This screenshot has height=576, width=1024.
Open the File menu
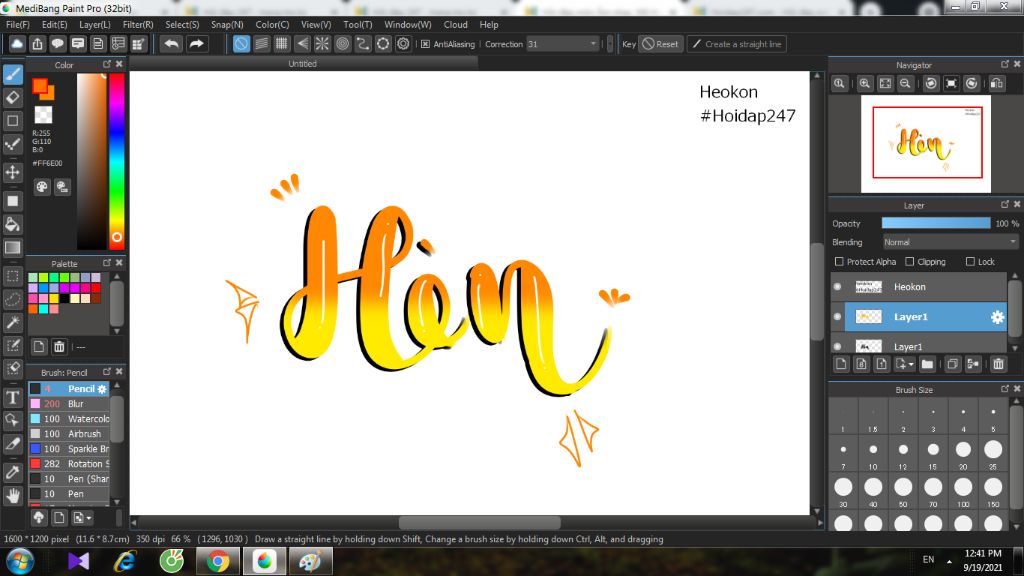18,24
